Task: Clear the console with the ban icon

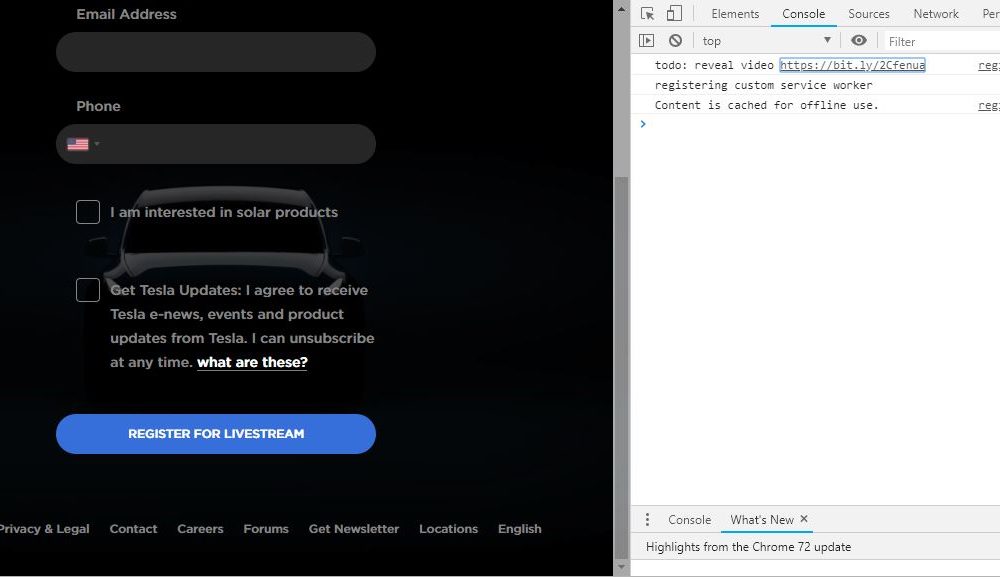Action: click(x=675, y=41)
